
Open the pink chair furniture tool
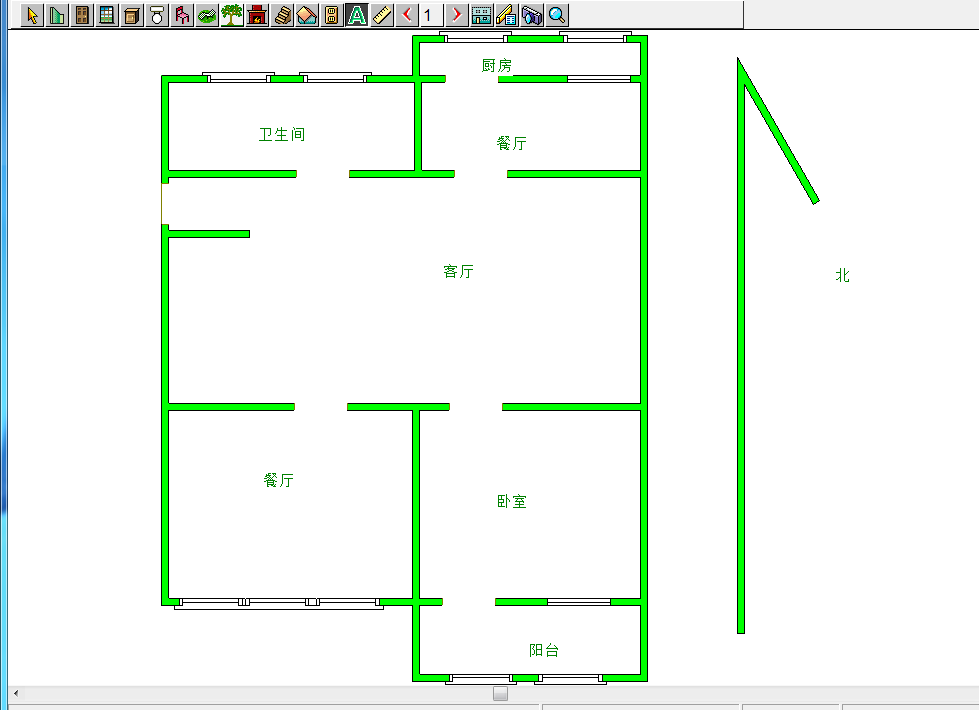pyautogui.click(x=182, y=15)
